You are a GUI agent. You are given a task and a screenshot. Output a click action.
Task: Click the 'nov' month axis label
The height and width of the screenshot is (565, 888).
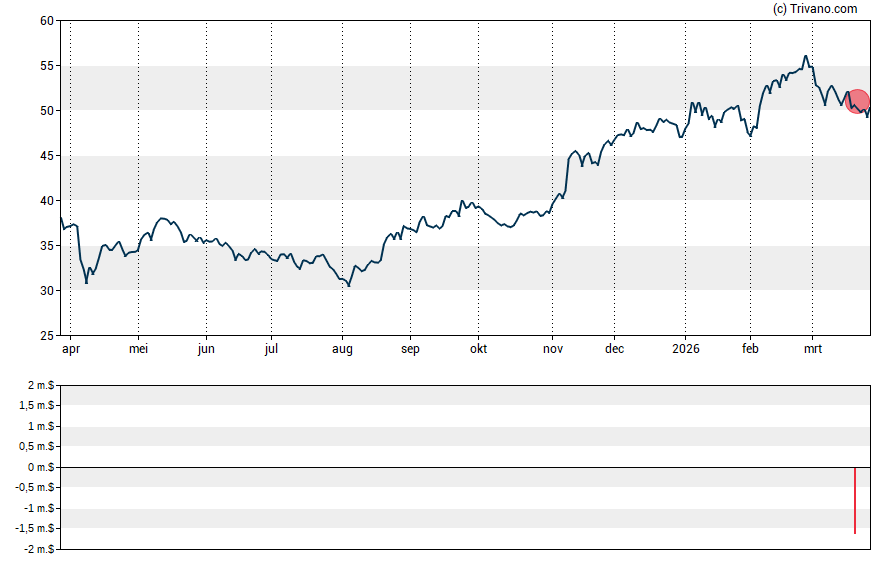(552, 349)
